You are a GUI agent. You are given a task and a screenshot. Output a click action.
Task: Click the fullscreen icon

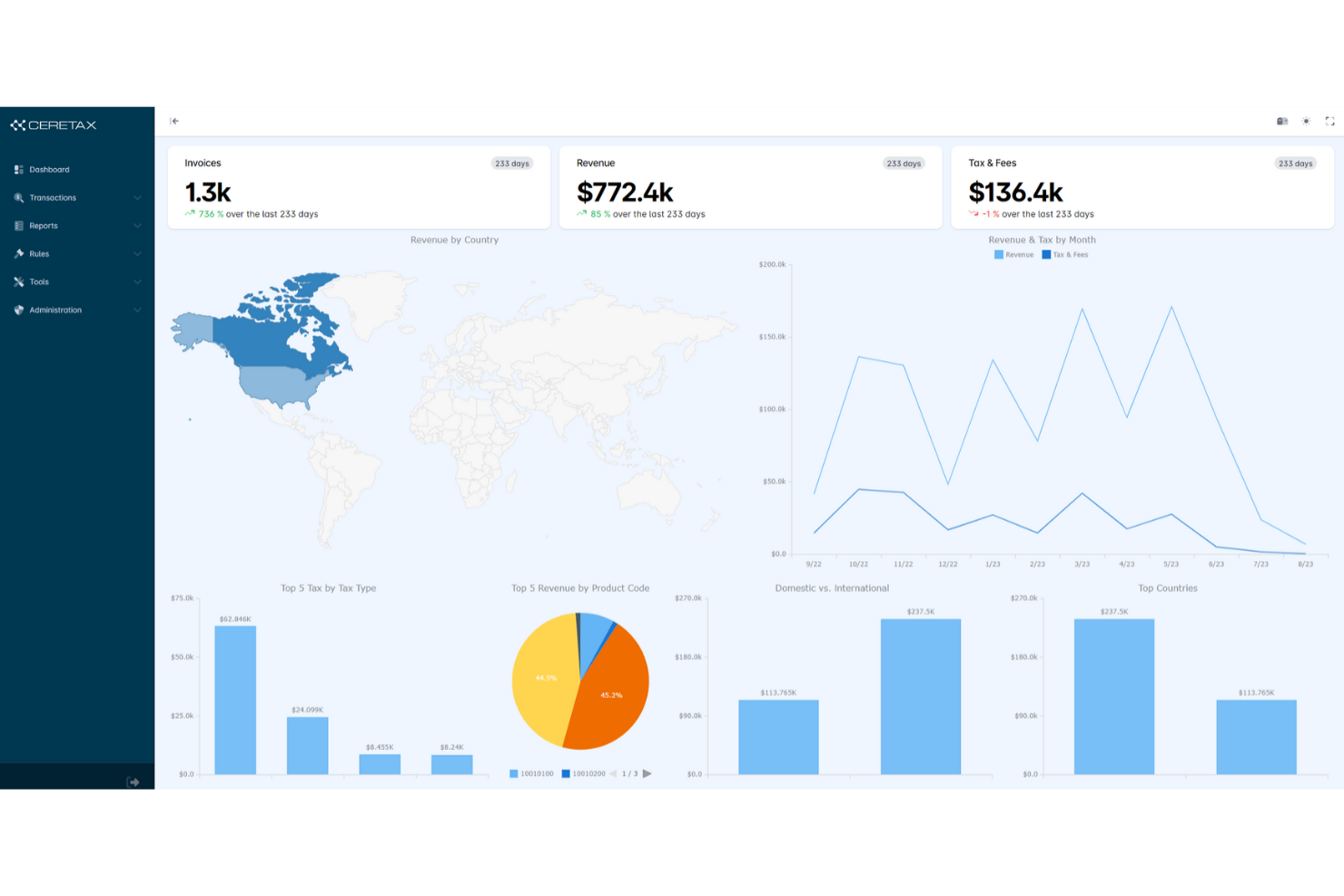click(1329, 121)
